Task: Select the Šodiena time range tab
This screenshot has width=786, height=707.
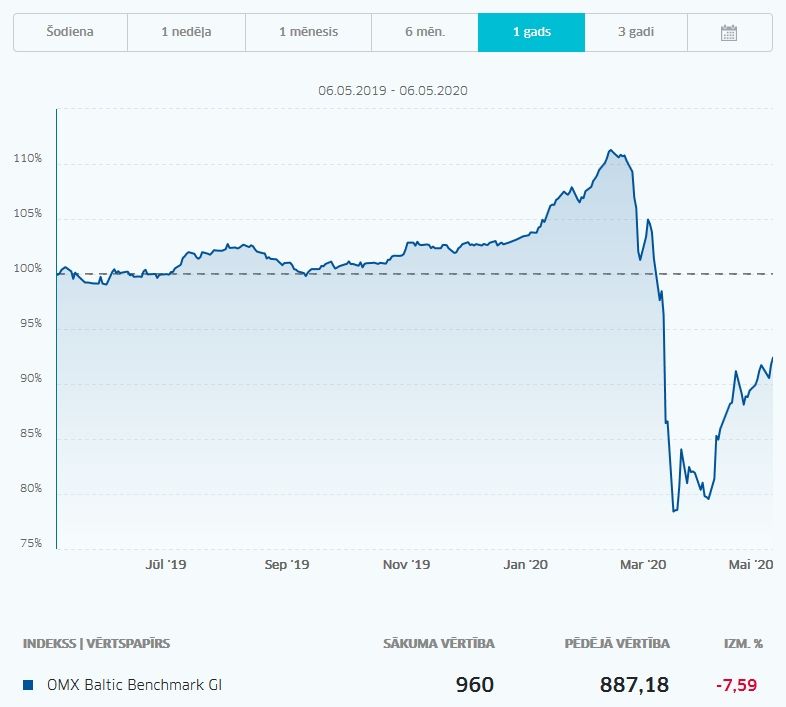Action: [70, 33]
